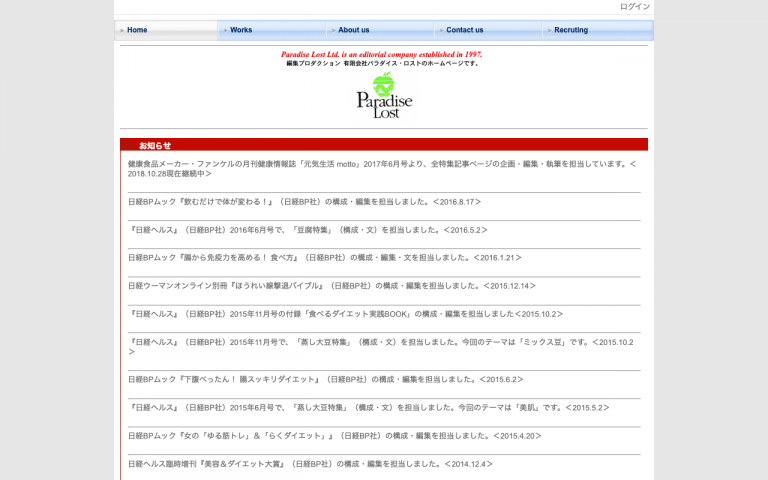Click the Paradise Lost apple logo

(384, 95)
